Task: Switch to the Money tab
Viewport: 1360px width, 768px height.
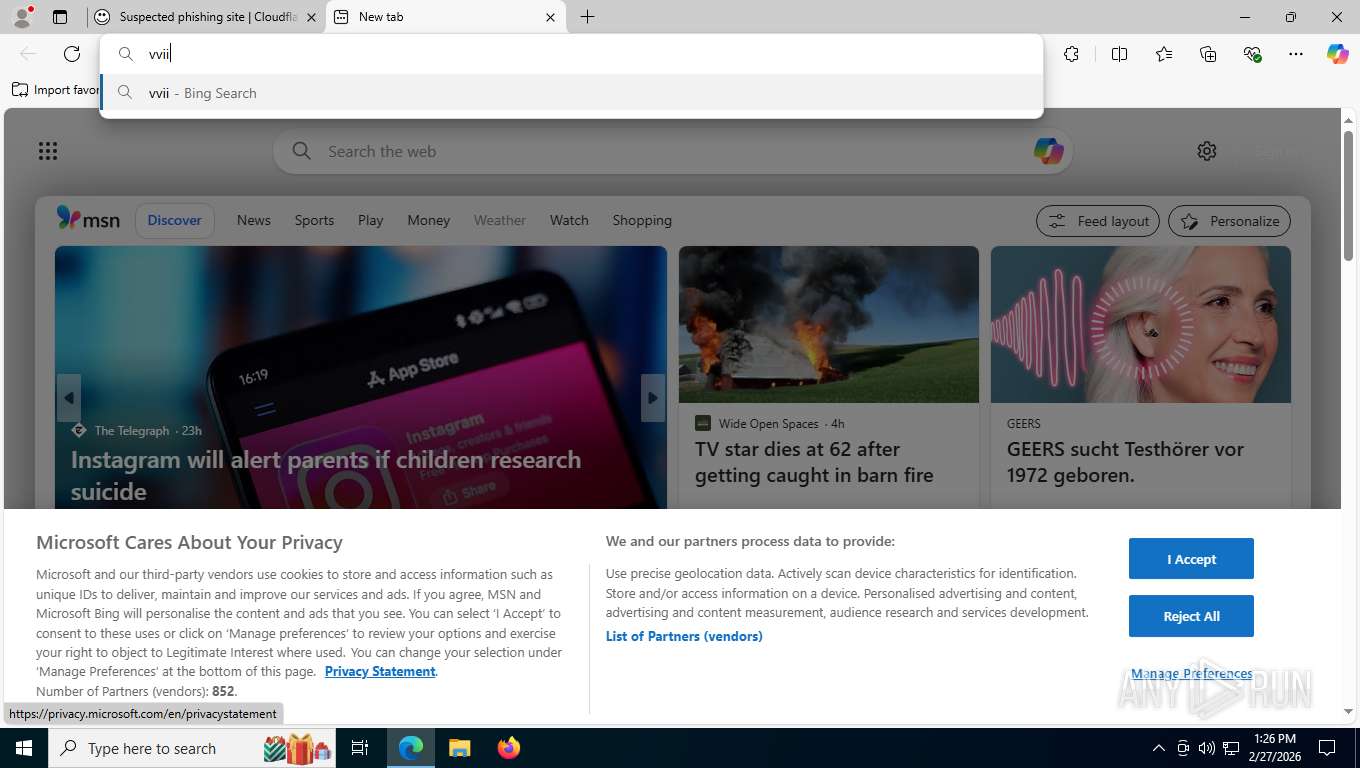Action: point(429,220)
